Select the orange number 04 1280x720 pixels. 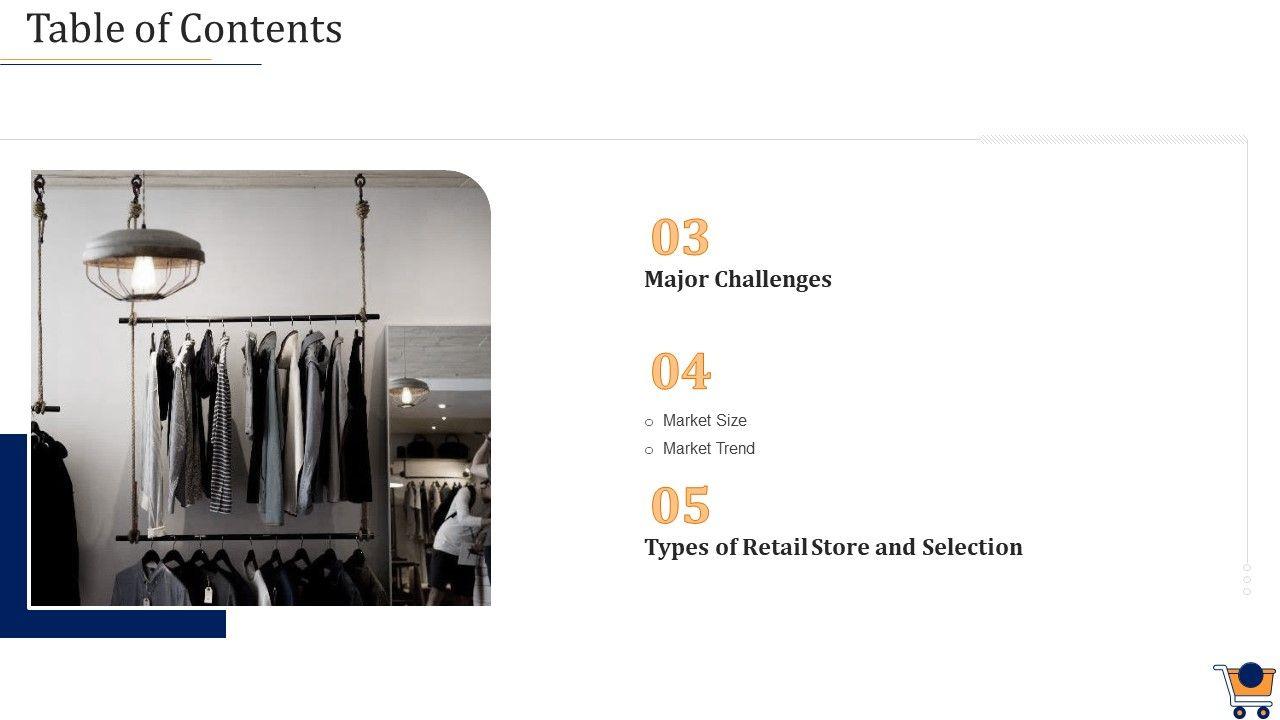680,372
